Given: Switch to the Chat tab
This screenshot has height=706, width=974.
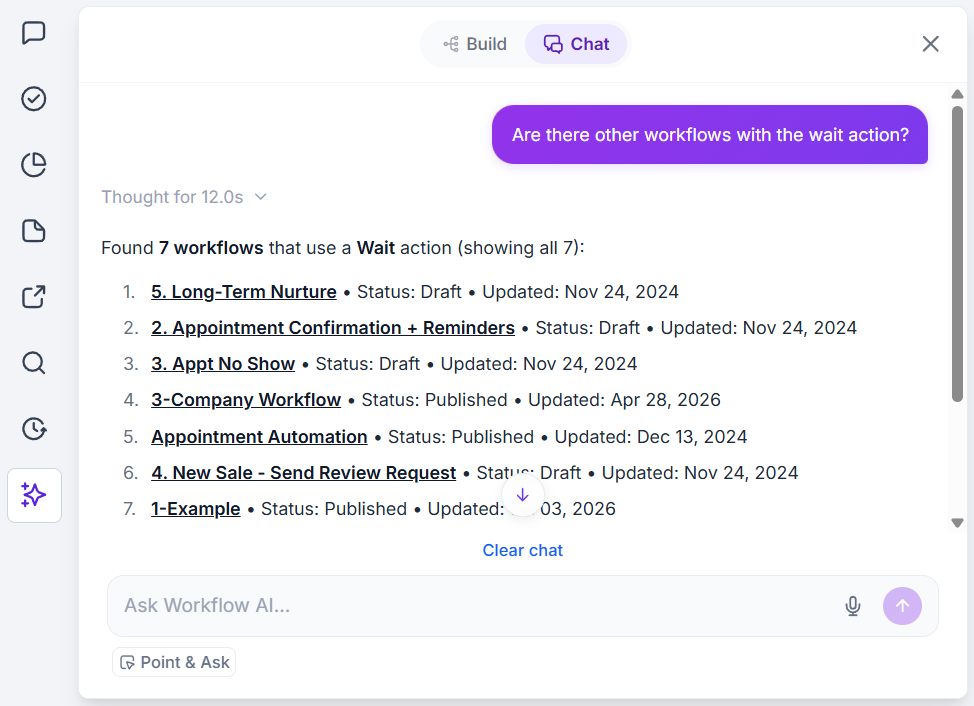Looking at the screenshot, I should pyautogui.click(x=576, y=44).
